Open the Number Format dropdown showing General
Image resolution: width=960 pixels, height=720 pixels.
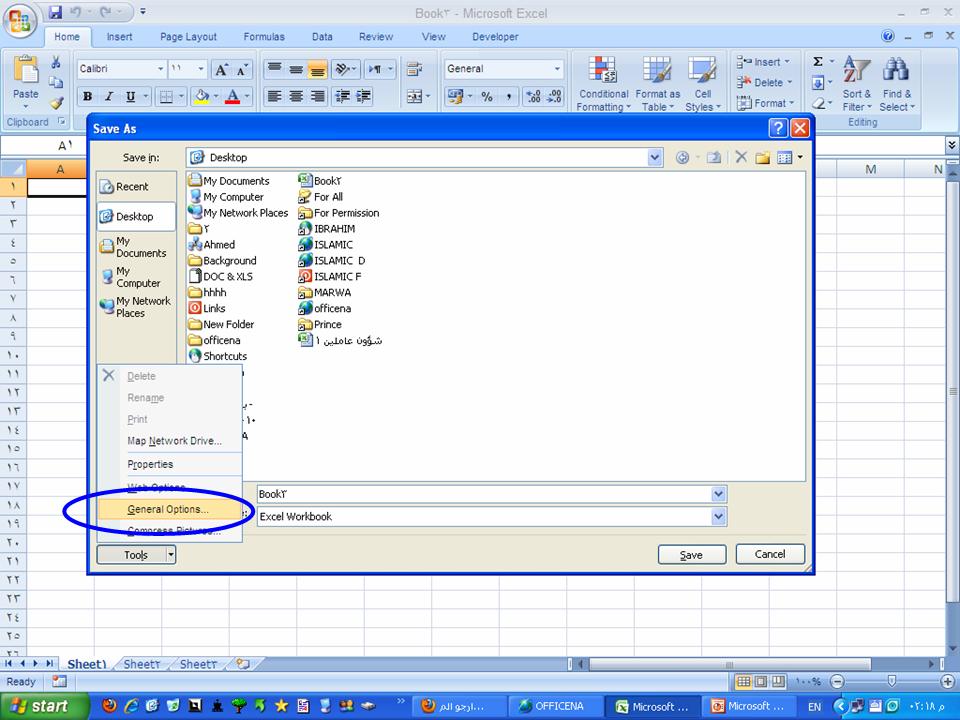tap(557, 69)
